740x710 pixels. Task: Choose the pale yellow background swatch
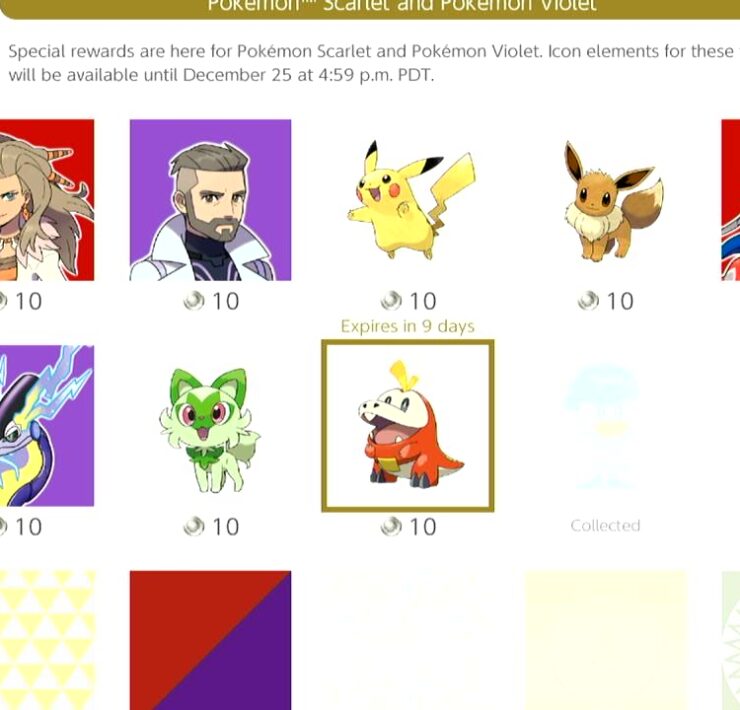point(605,640)
